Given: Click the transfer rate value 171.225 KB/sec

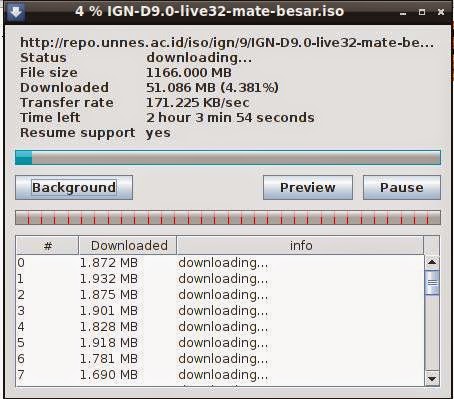Looking at the screenshot, I should (x=198, y=103).
